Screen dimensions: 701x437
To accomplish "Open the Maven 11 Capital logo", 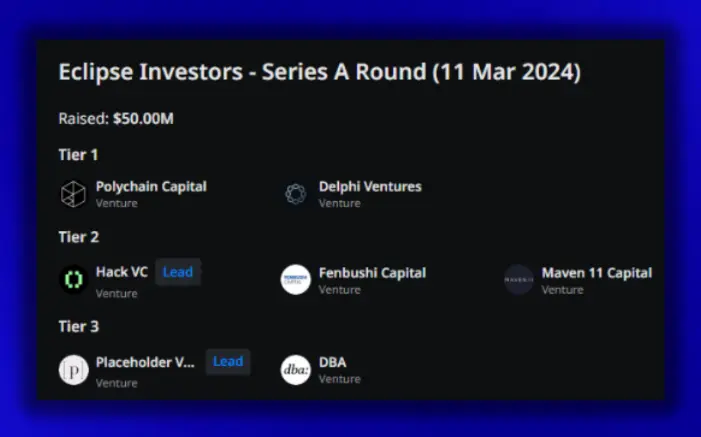I will click(x=518, y=279).
